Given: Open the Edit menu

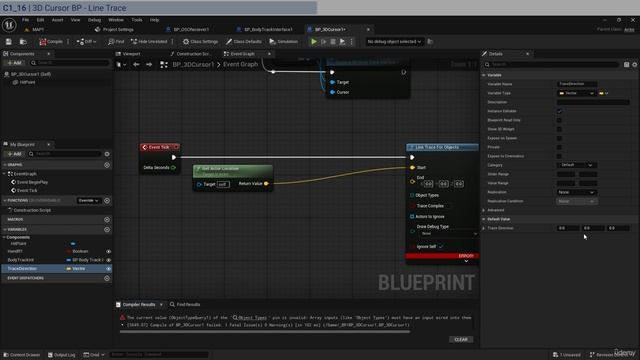Looking at the screenshot, I should coord(40,20).
